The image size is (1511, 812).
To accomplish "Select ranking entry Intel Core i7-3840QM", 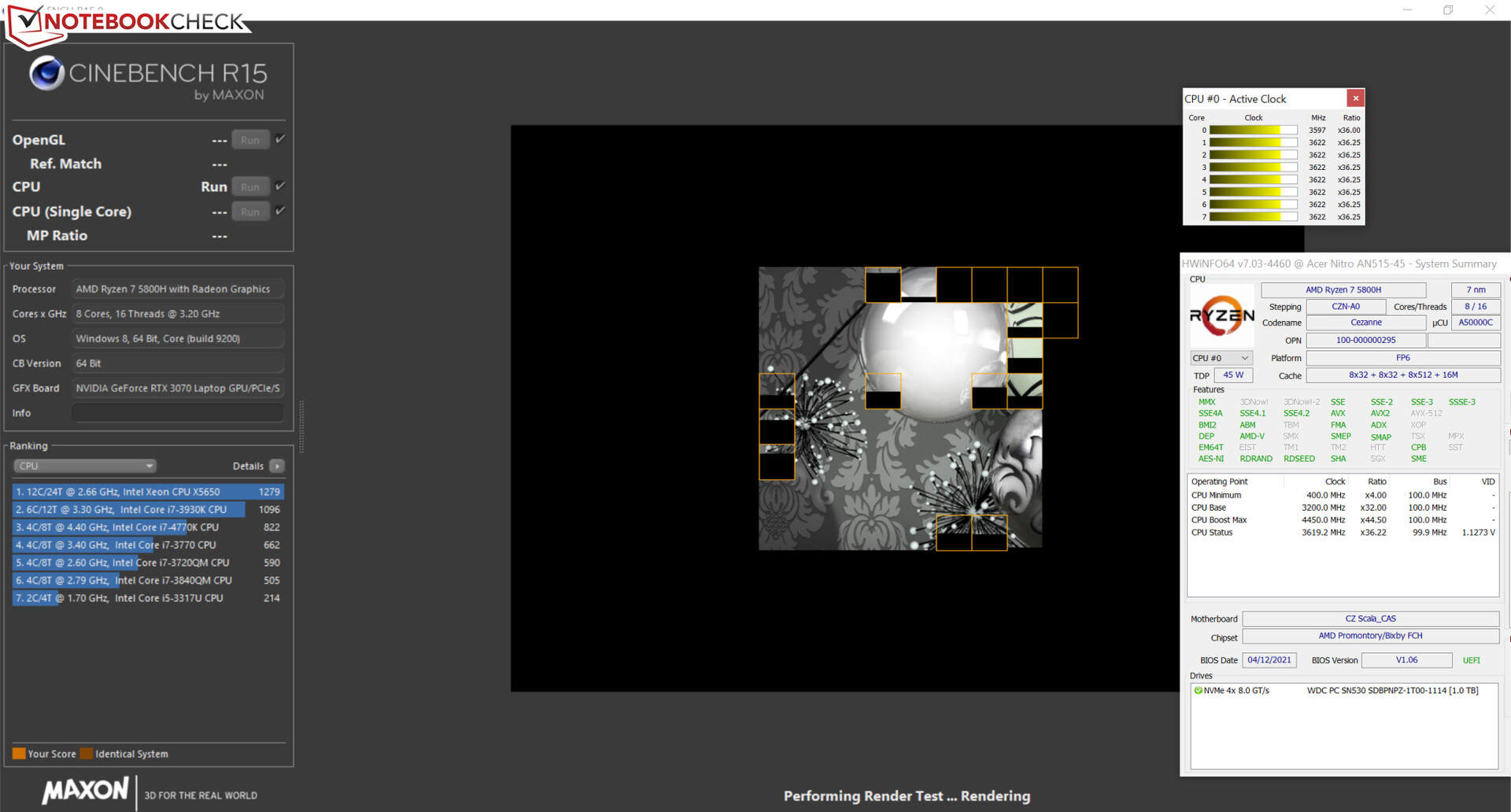I will (148, 581).
